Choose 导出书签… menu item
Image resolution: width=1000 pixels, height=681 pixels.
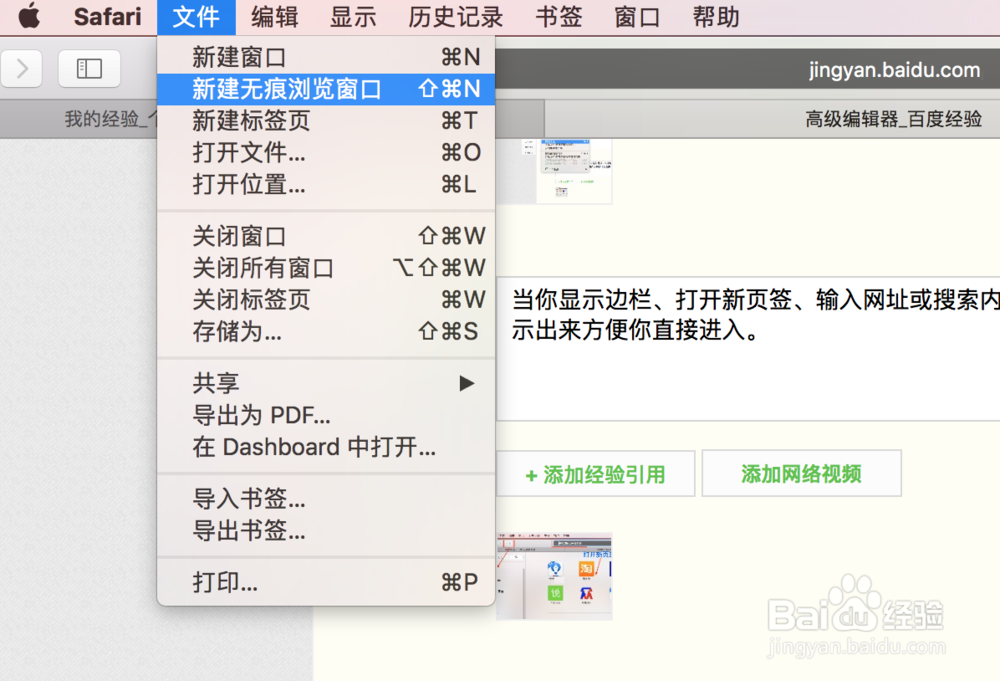326,531
